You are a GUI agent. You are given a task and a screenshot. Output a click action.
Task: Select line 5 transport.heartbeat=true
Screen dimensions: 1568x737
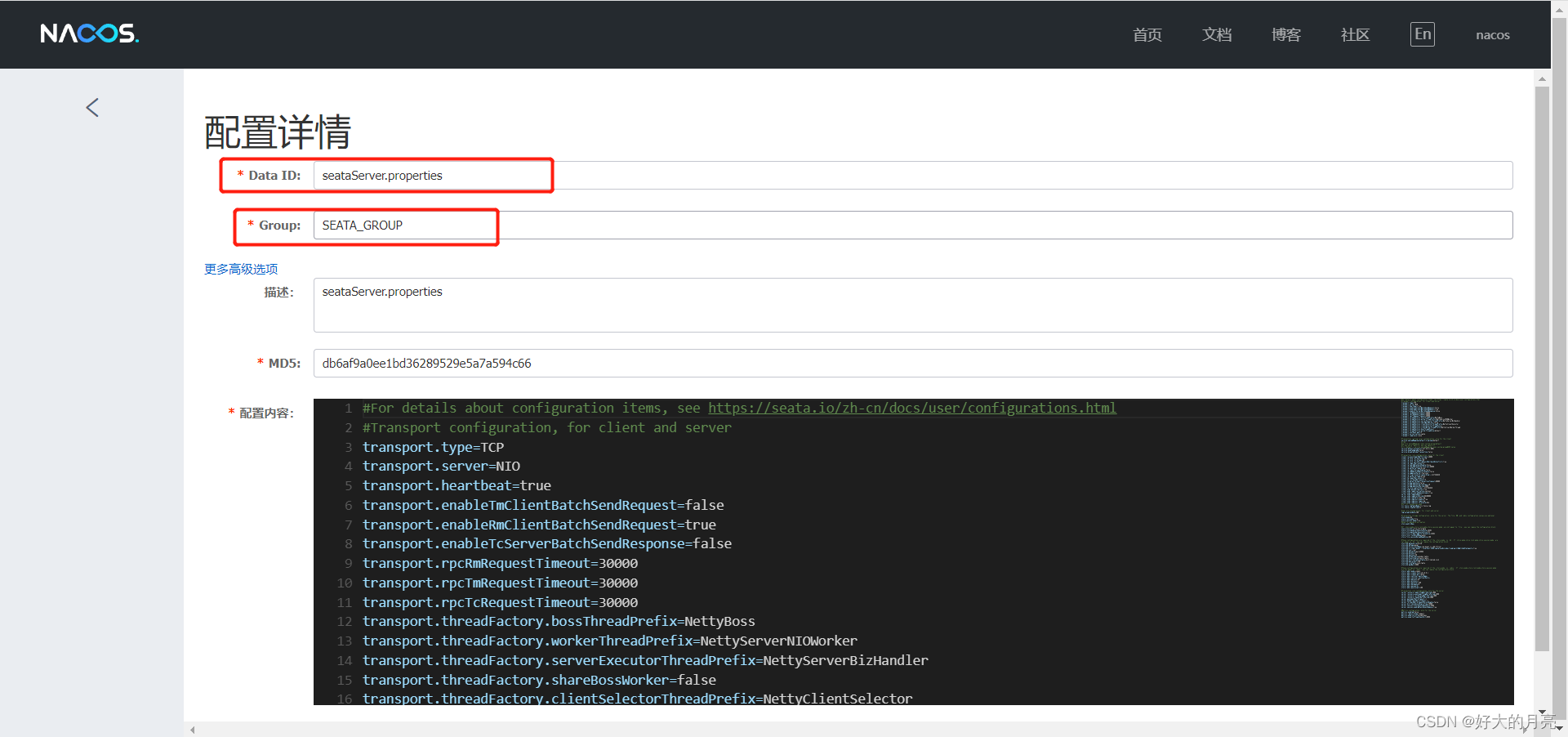click(x=457, y=485)
